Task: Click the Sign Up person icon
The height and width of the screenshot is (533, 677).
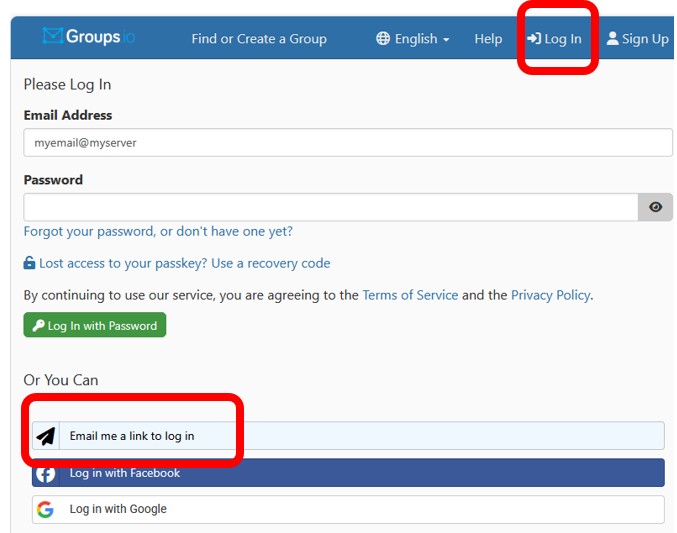Action: (612, 39)
